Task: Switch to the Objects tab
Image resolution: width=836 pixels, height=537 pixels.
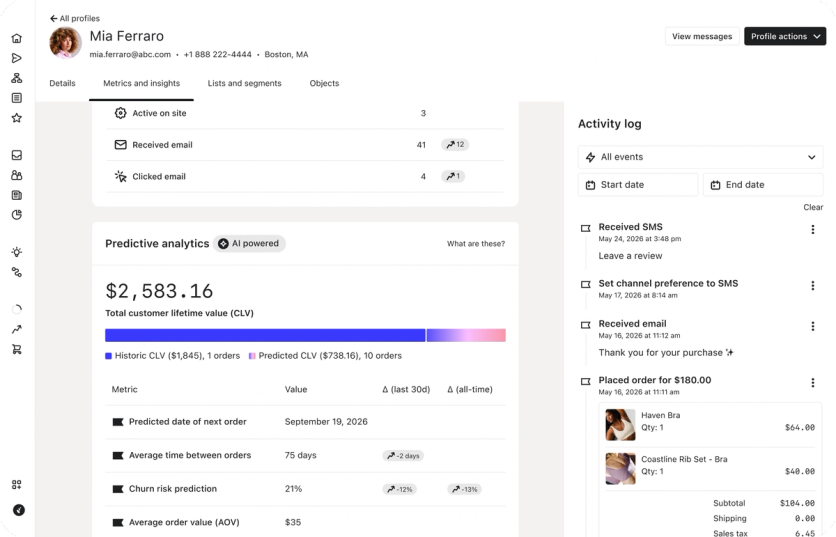Action: click(x=324, y=83)
